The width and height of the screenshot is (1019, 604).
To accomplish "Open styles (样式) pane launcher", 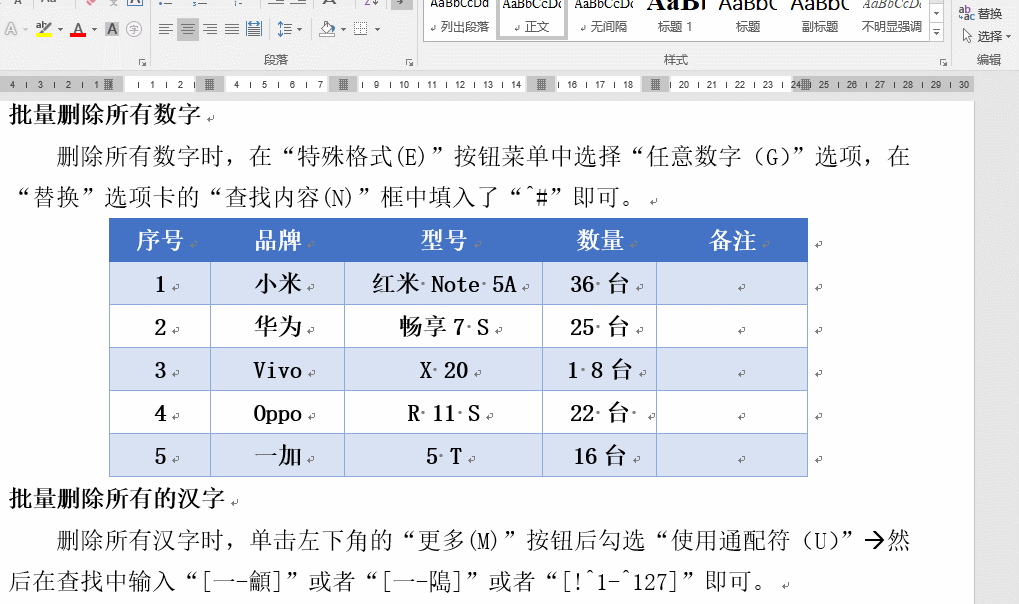I will point(943,62).
